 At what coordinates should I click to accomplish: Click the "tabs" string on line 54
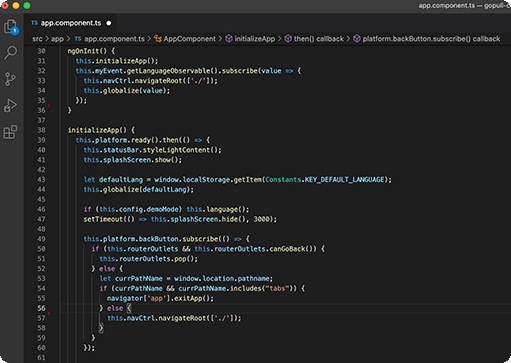tap(276, 288)
